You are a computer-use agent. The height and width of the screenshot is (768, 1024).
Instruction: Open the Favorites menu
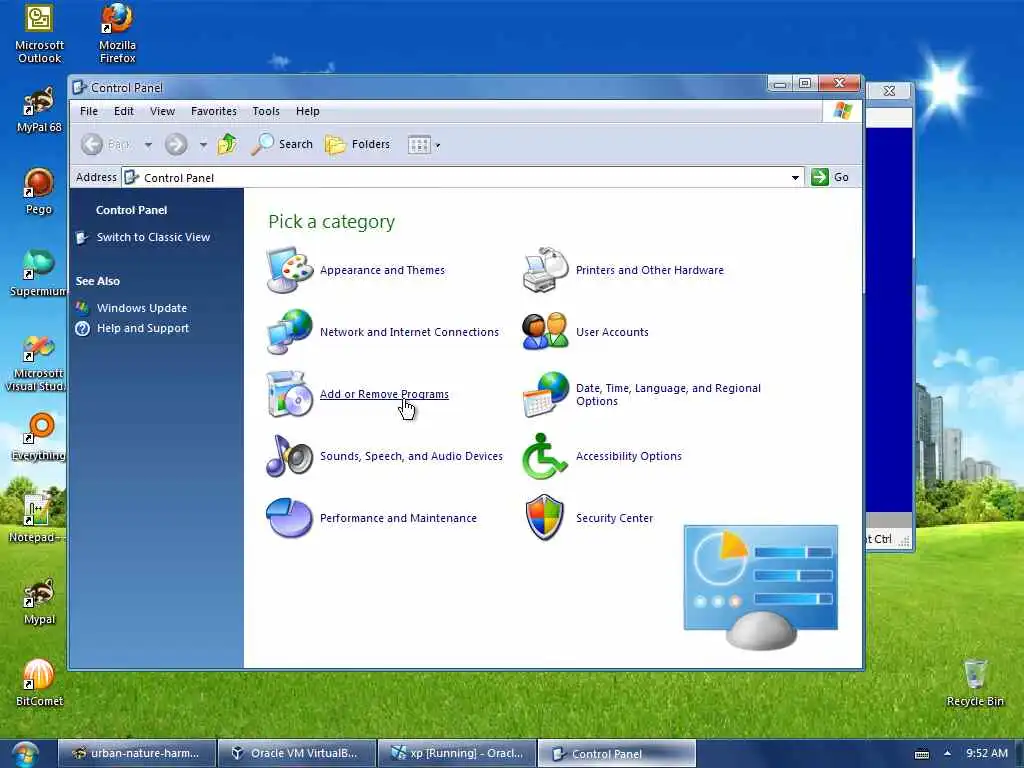click(x=214, y=111)
